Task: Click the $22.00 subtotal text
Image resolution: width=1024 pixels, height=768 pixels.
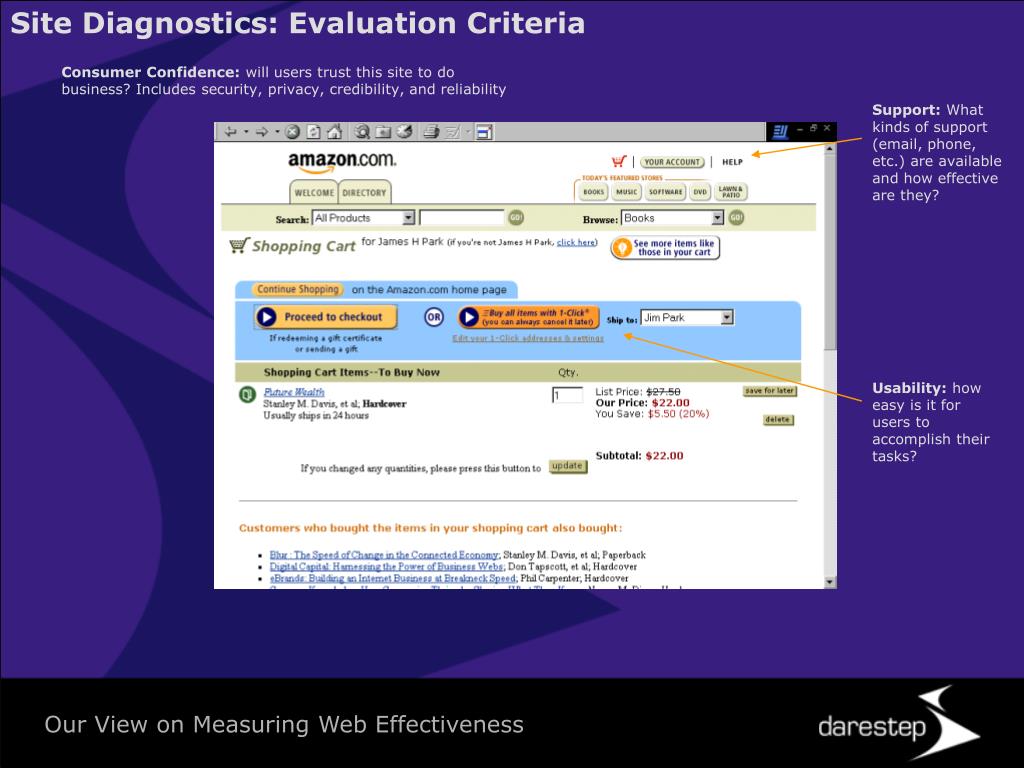Action: (x=664, y=456)
